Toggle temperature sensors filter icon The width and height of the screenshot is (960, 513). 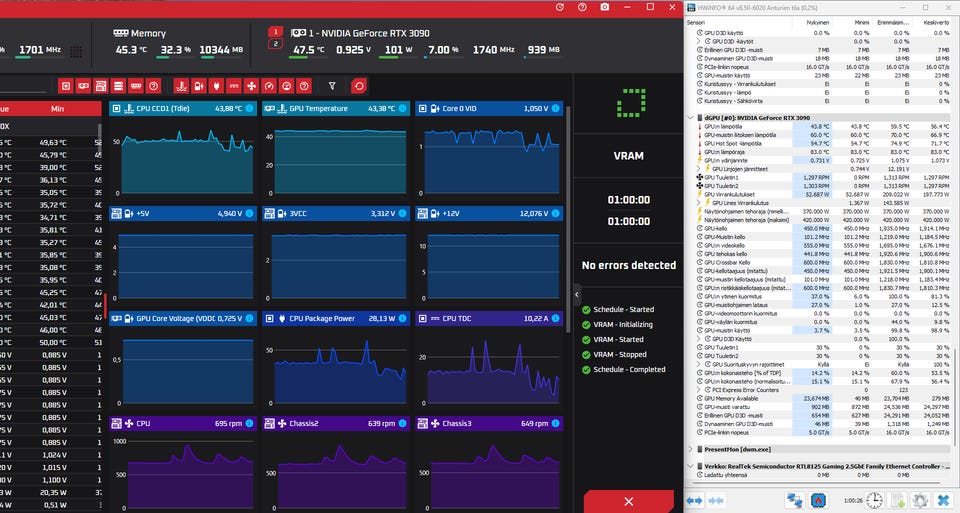point(181,86)
